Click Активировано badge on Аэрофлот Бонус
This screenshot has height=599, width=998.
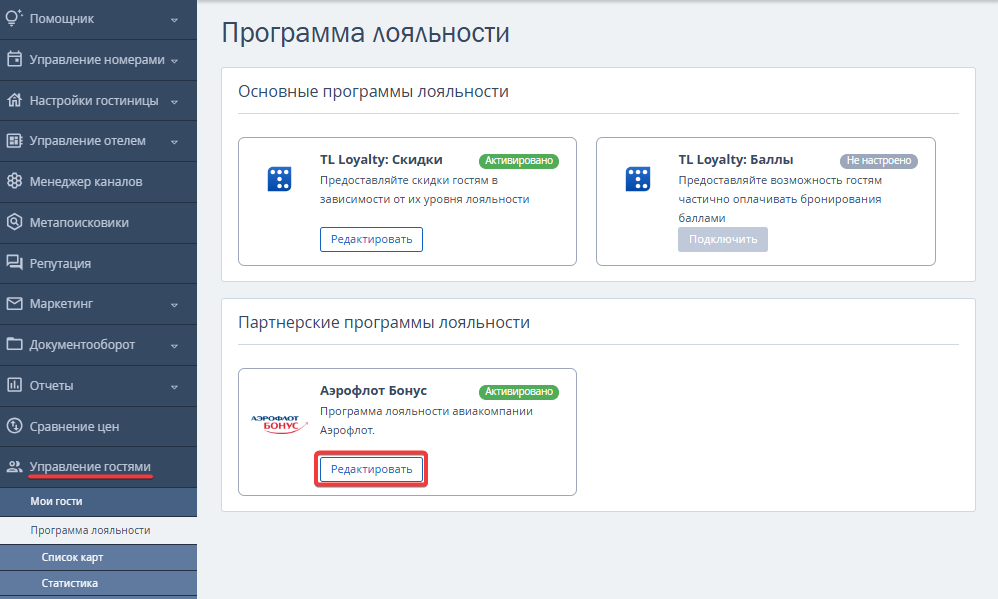519,391
